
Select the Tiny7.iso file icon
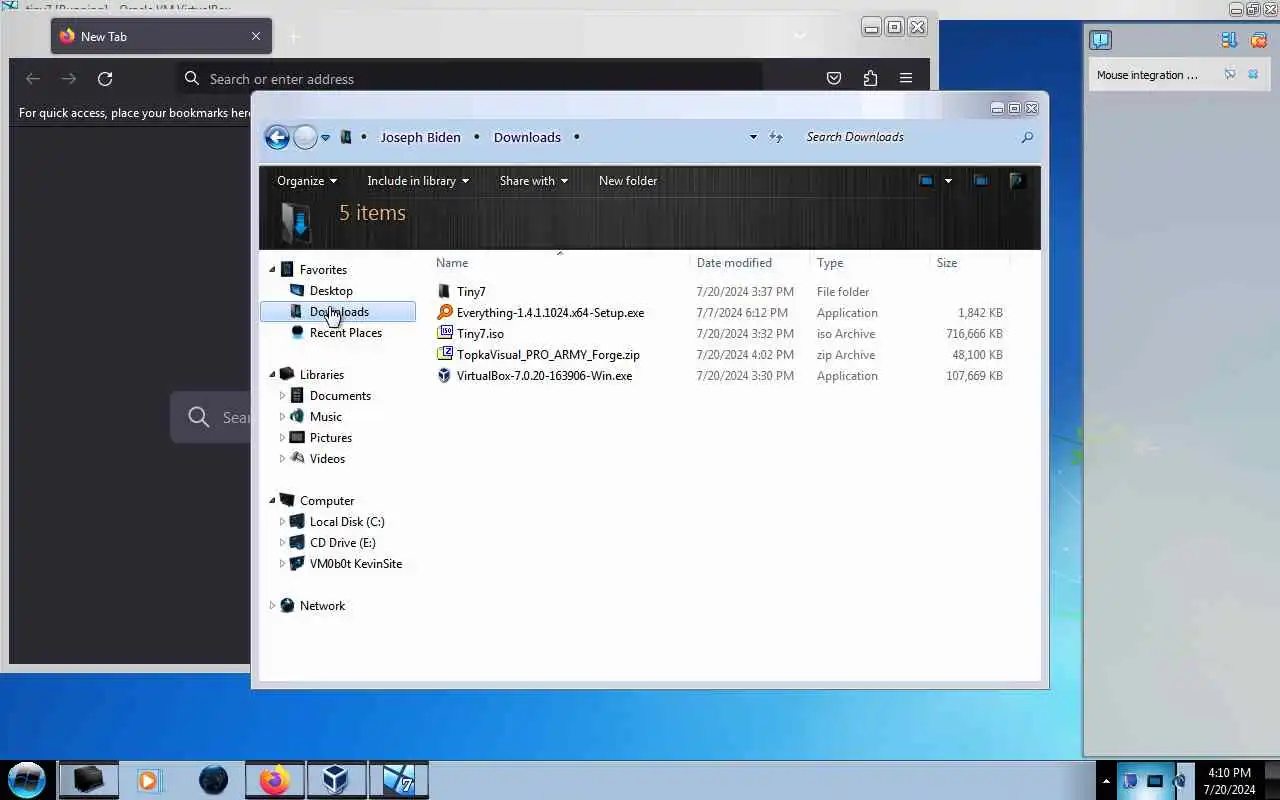pyautogui.click(x=445, y=334)
